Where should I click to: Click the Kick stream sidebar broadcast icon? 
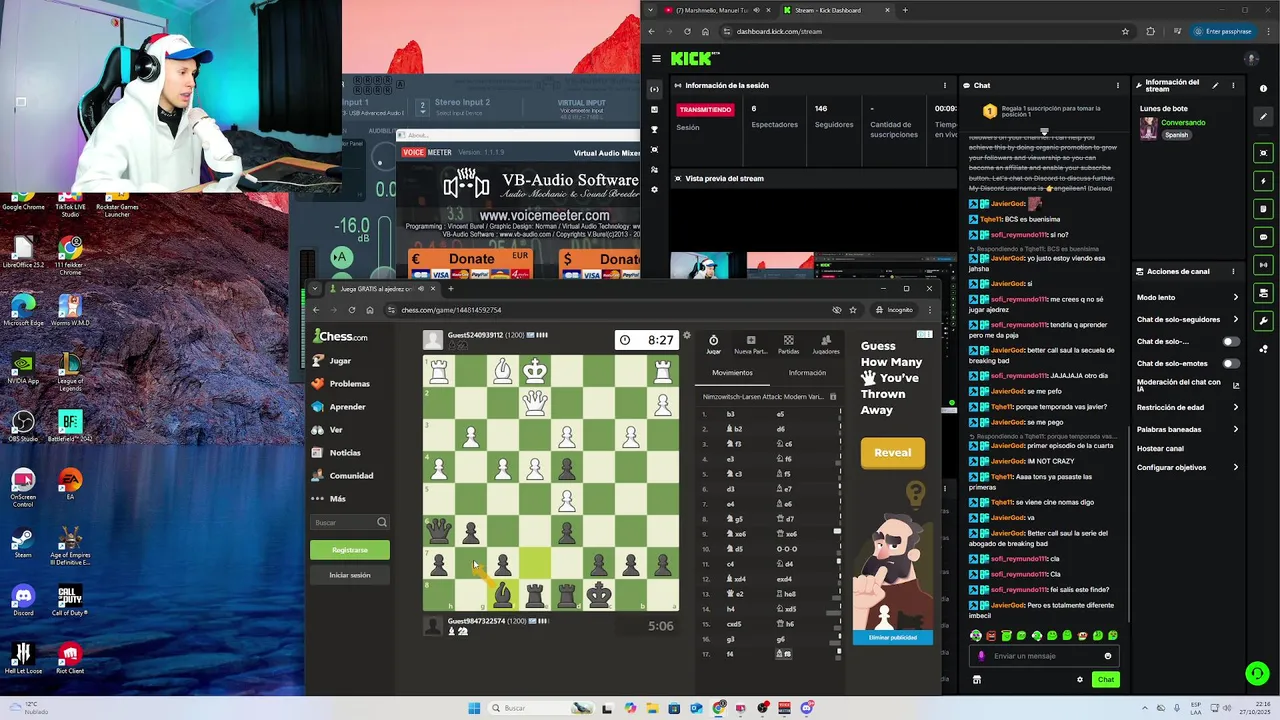(x=655, y=89)
